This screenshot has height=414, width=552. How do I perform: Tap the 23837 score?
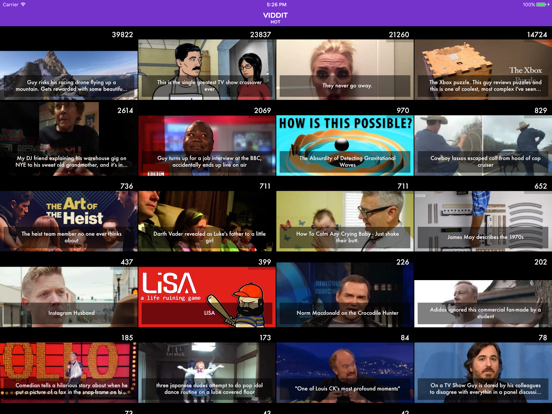tap(260, 34)
